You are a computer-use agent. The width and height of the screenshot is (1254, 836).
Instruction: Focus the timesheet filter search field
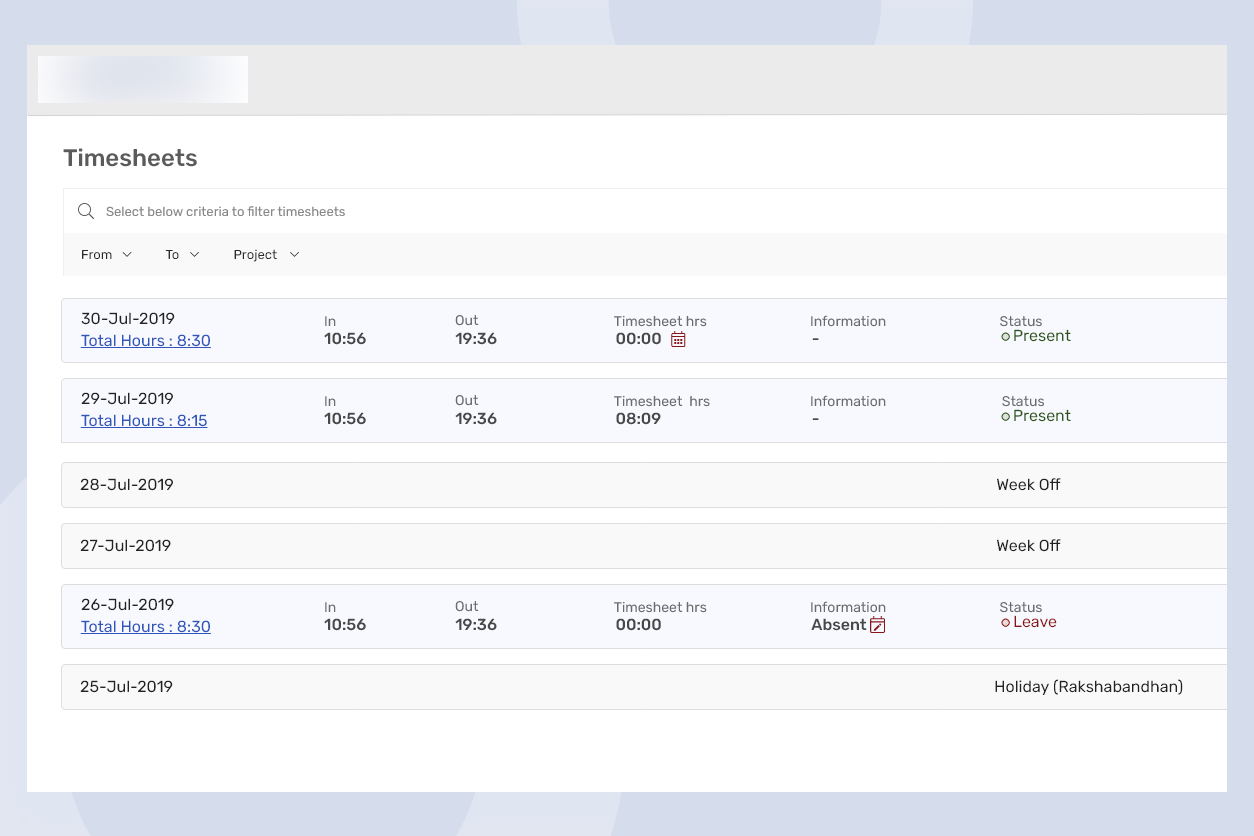coord(400,212)
